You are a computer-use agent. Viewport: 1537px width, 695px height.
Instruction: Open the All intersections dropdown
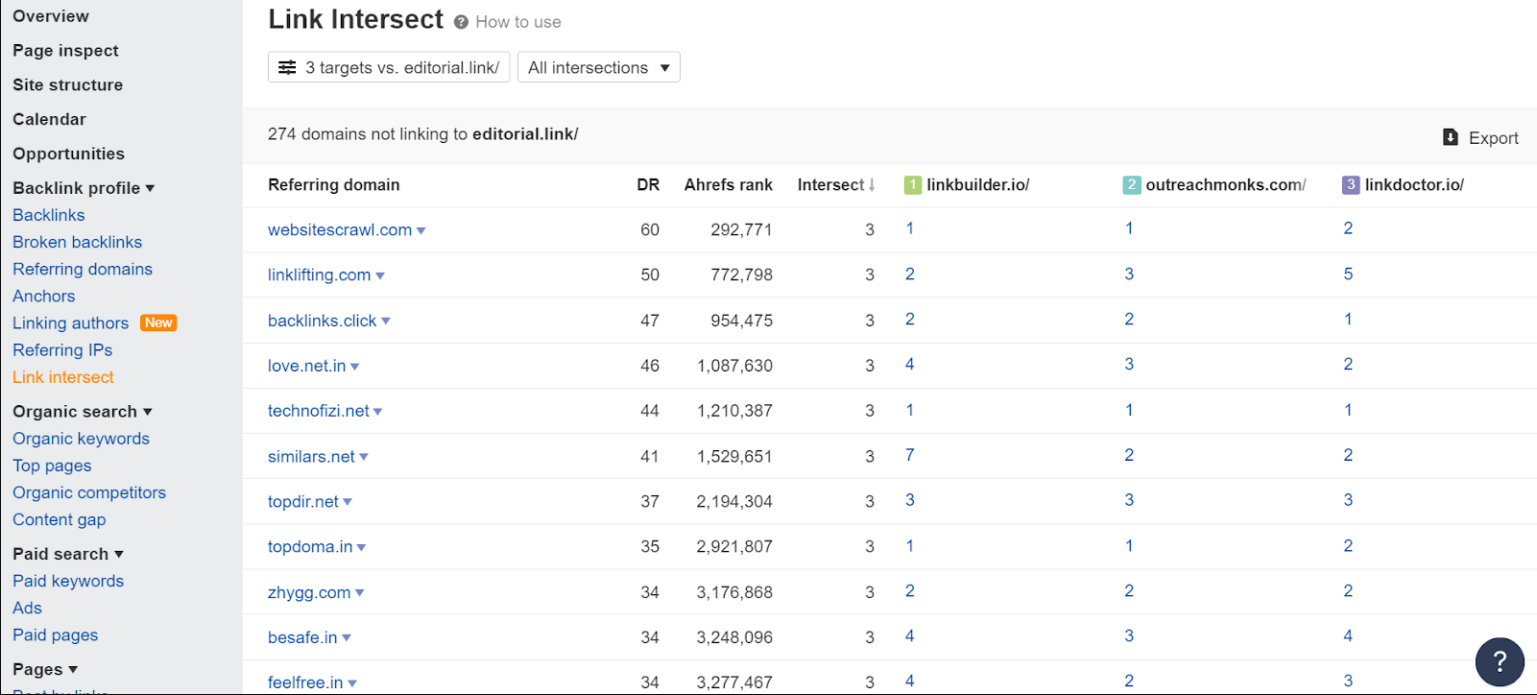(x=599, y=67)
